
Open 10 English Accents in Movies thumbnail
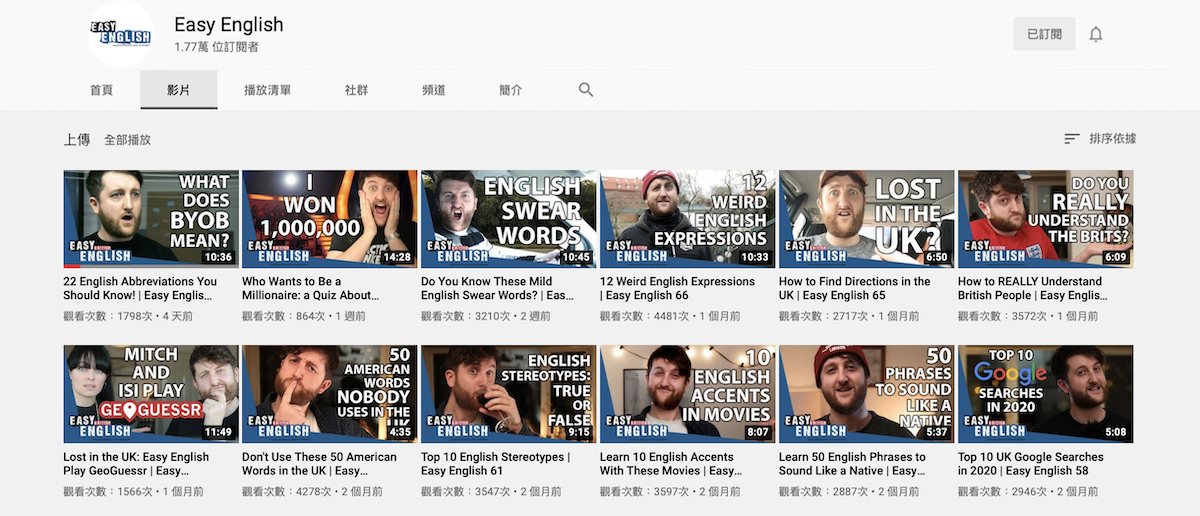[688, 394]
